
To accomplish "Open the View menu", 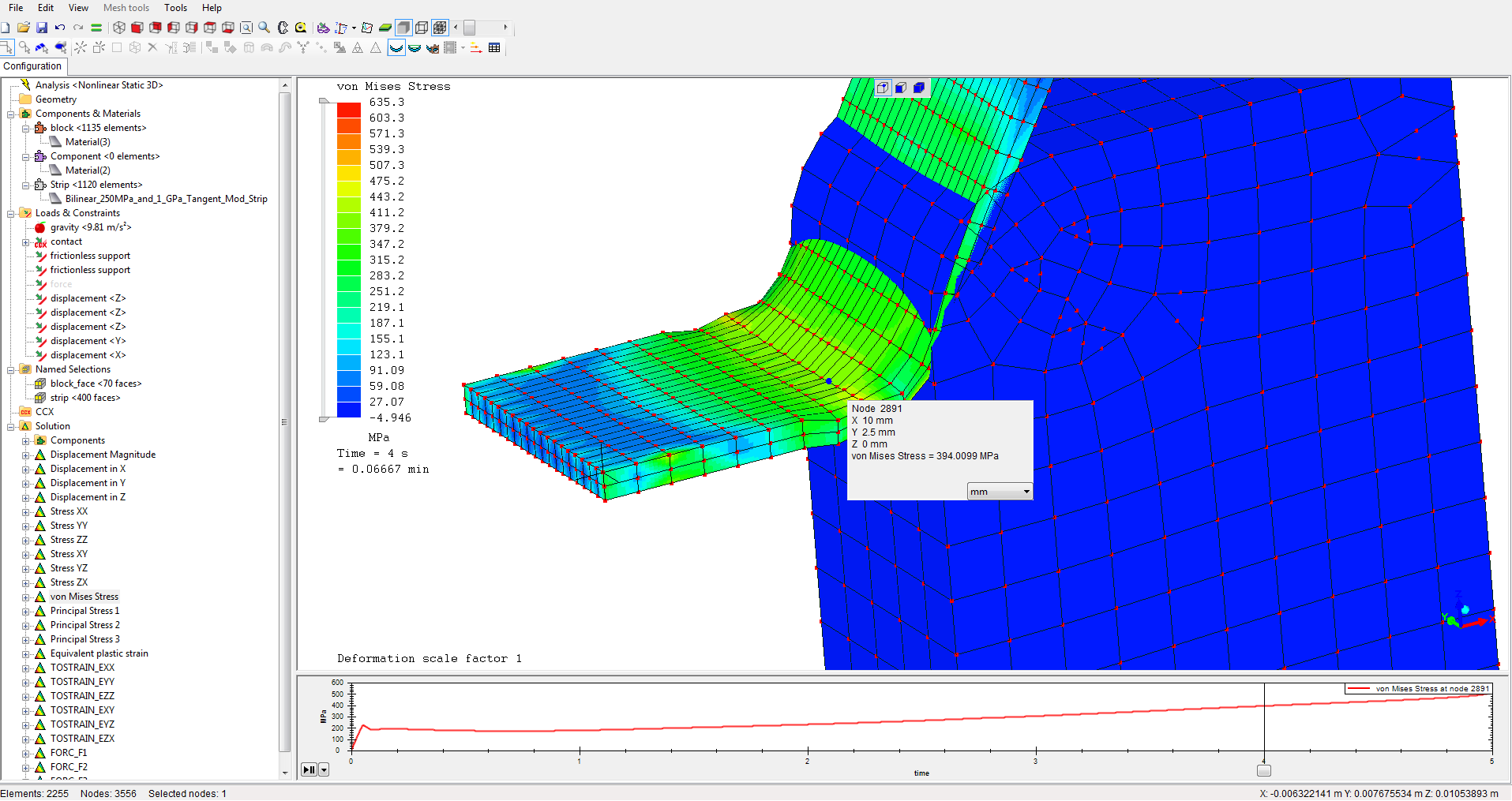I will (x=78, y=8).
